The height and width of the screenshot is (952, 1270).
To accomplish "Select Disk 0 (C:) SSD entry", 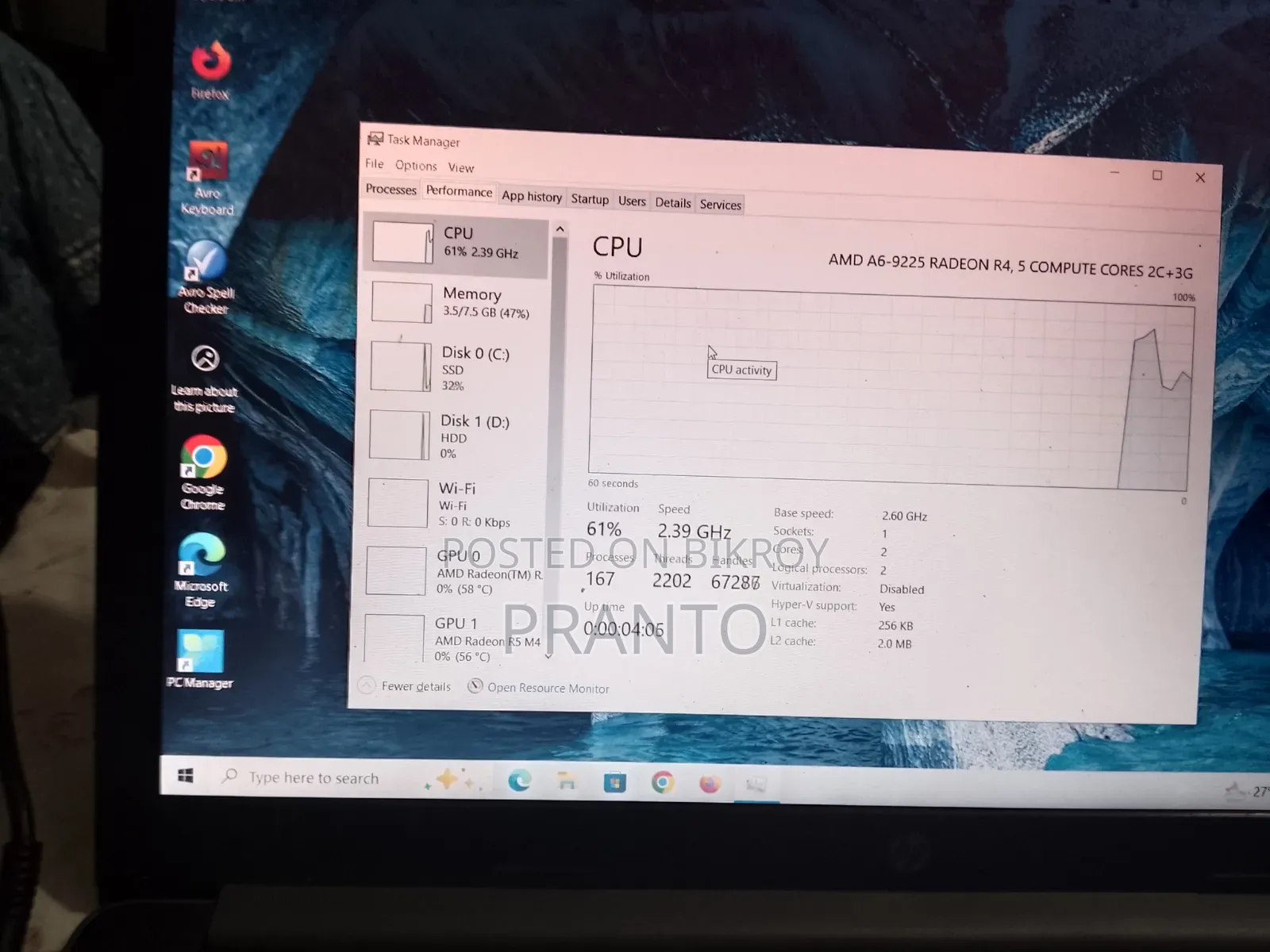I will [x=456, y=367].
